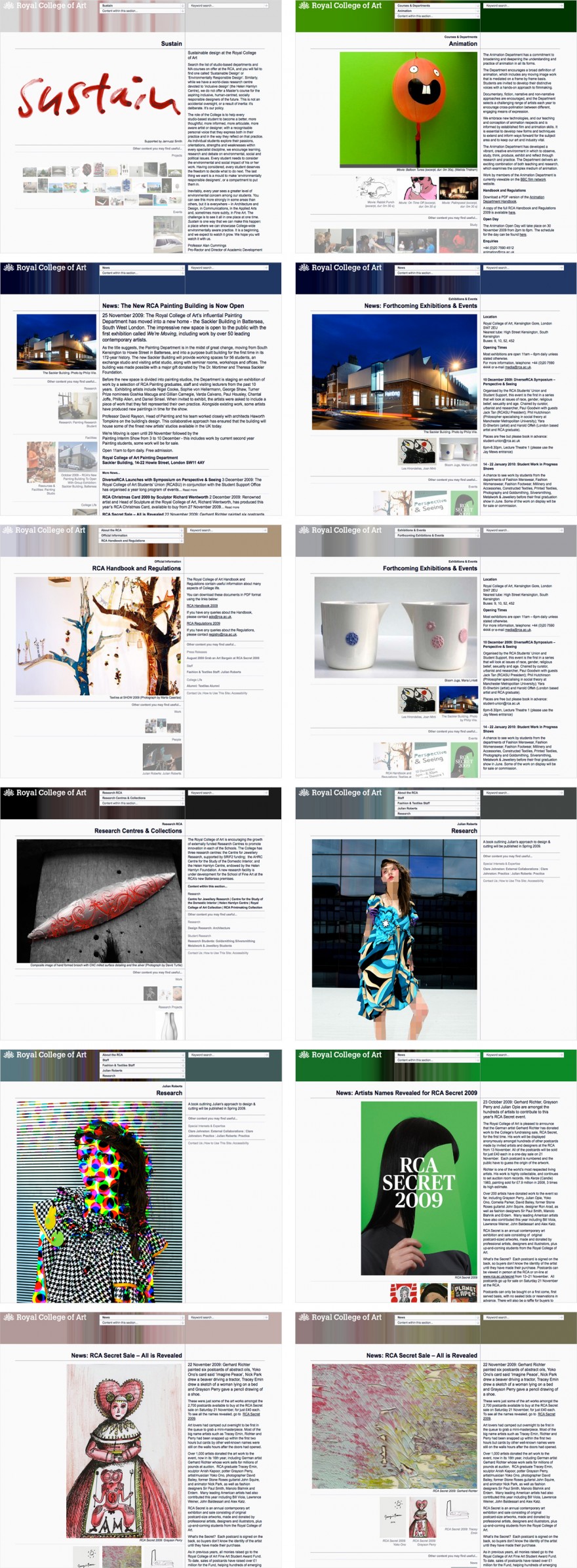Open the 'RCA Handbook 2009' link
Image resolution: width=577 pixels, height=1568 pixels.
tap(202, 605)
